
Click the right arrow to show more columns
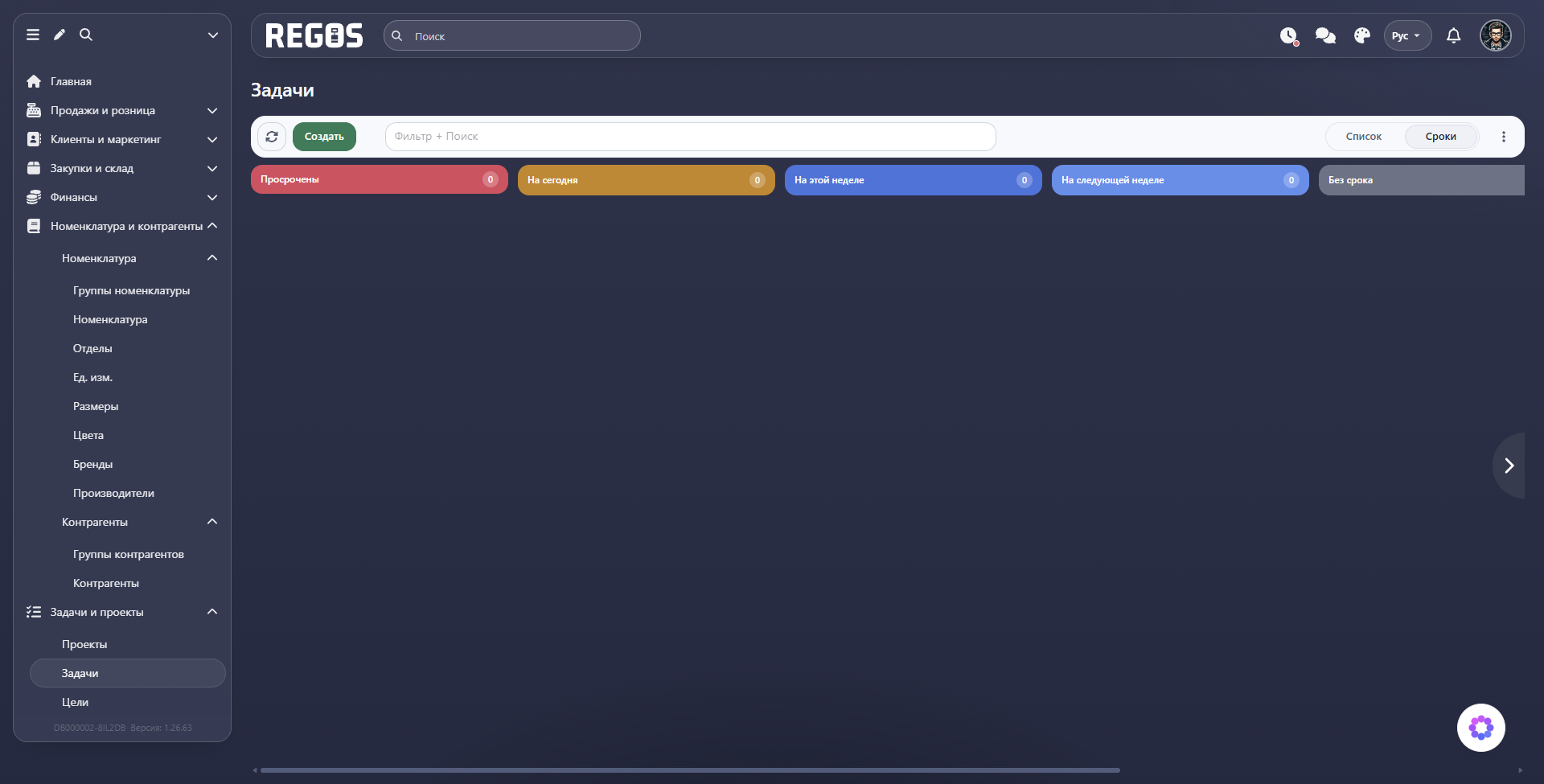(1509, 466)
